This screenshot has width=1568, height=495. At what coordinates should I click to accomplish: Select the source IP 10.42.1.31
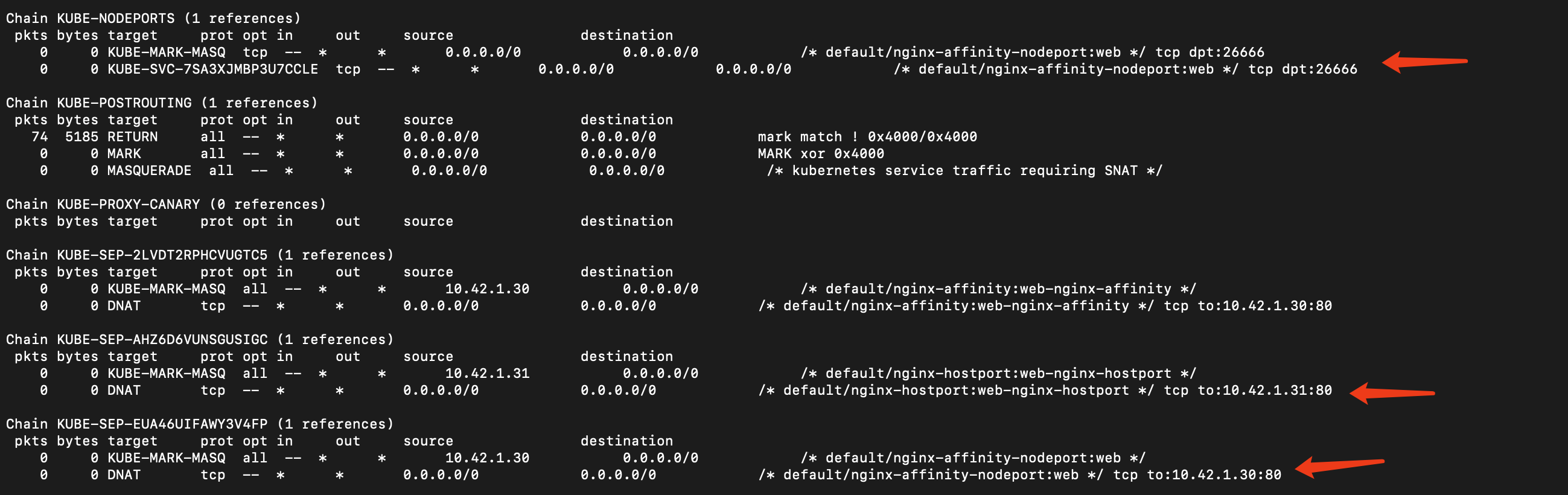(487, 374)
